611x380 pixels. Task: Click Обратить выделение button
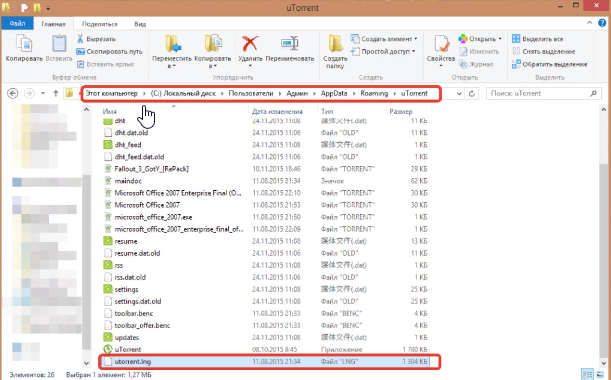pos(549,64)
